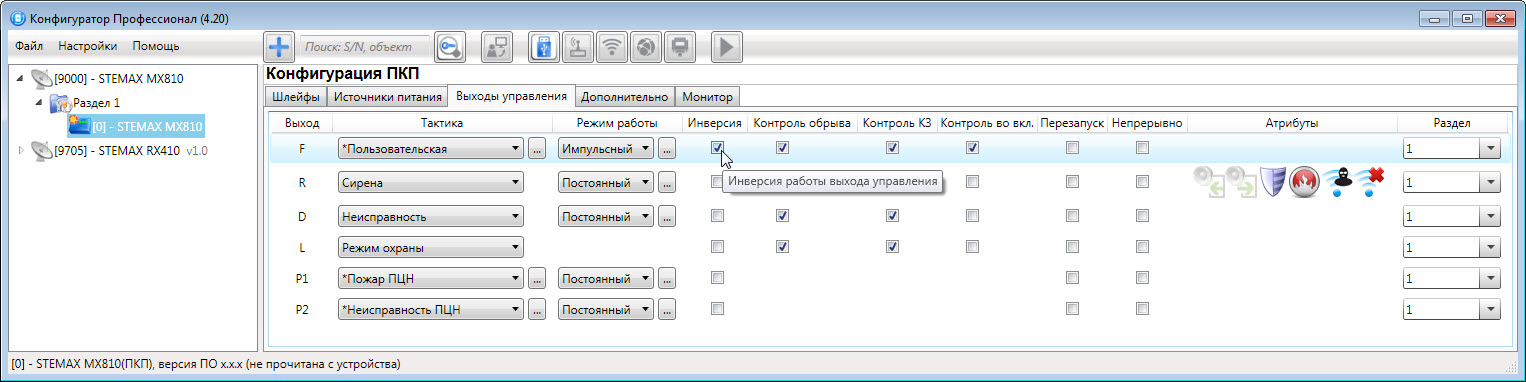
Task: Enable Инверсия checkbox for output P1
Action: [x=717, y=277]
